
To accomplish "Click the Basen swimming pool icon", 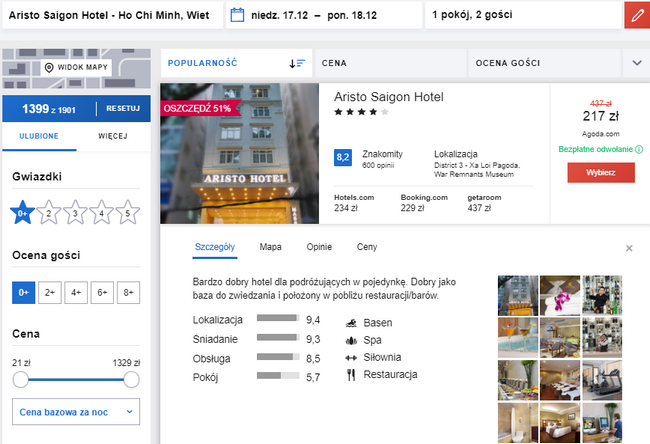I will [x=351, y=323].
